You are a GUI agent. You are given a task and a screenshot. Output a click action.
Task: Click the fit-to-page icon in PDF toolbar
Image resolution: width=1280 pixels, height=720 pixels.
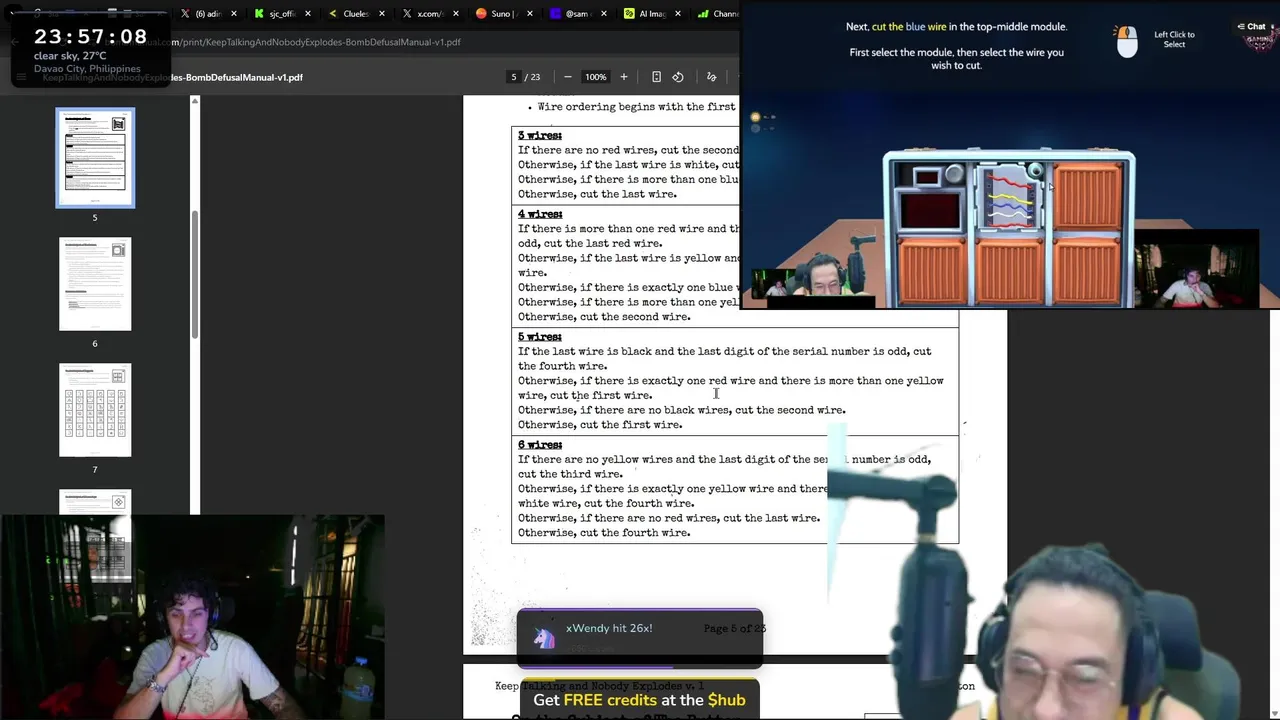coord(656,77)
